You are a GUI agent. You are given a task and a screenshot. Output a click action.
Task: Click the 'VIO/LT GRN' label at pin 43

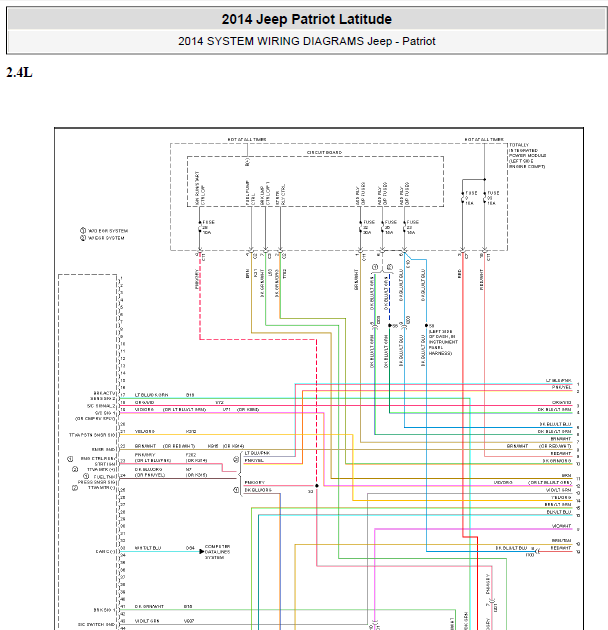point(148,621)
